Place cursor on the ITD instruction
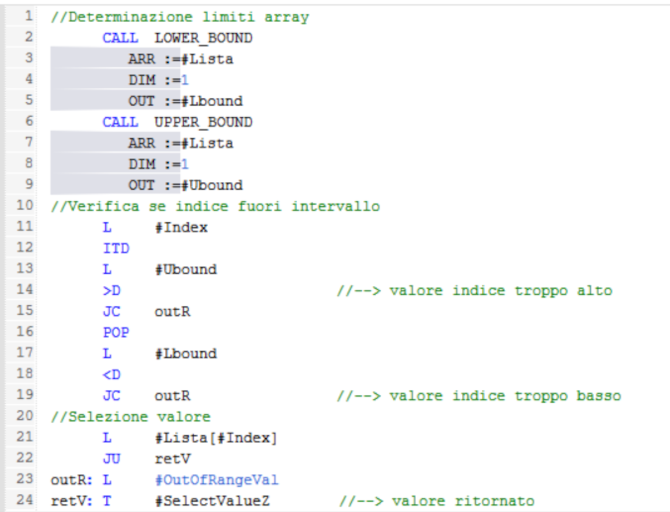The image size is (670, 512). (x=115, y=248)
